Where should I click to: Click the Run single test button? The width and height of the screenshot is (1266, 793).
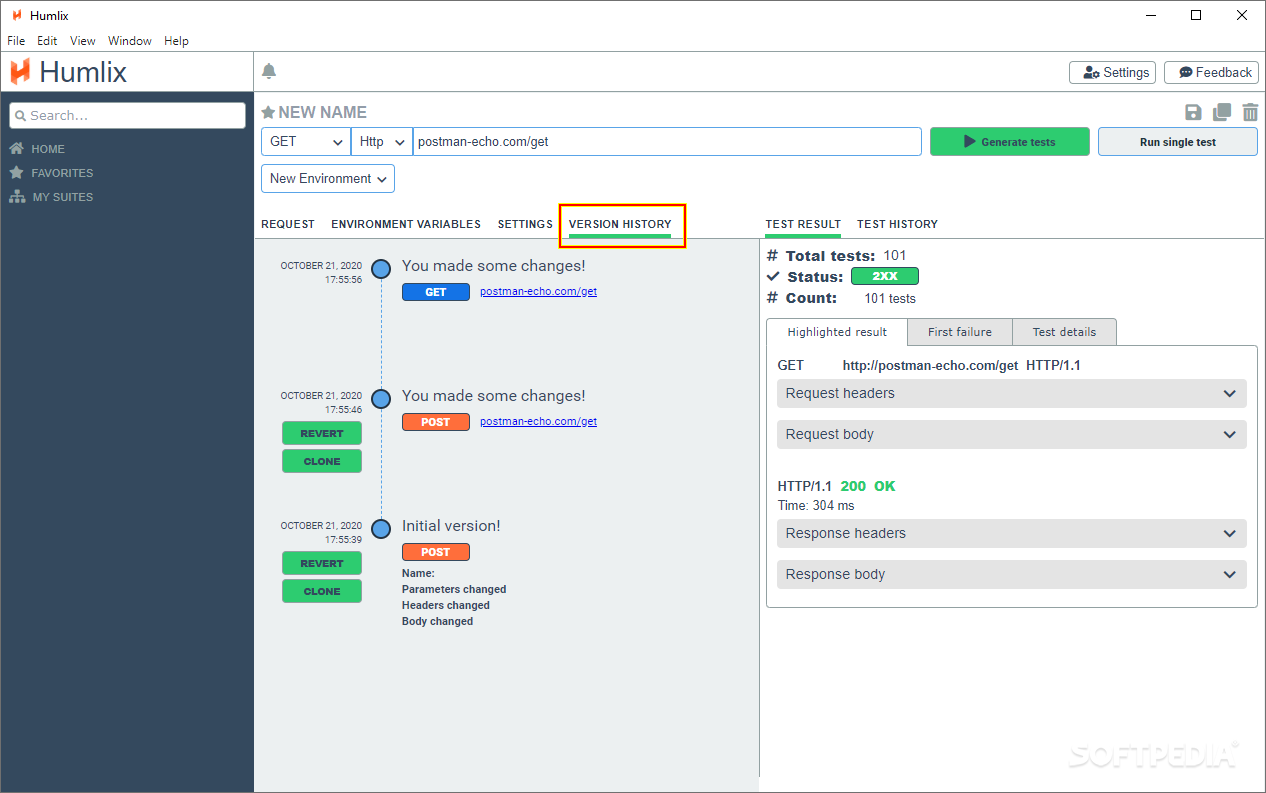coord(1178,142)
